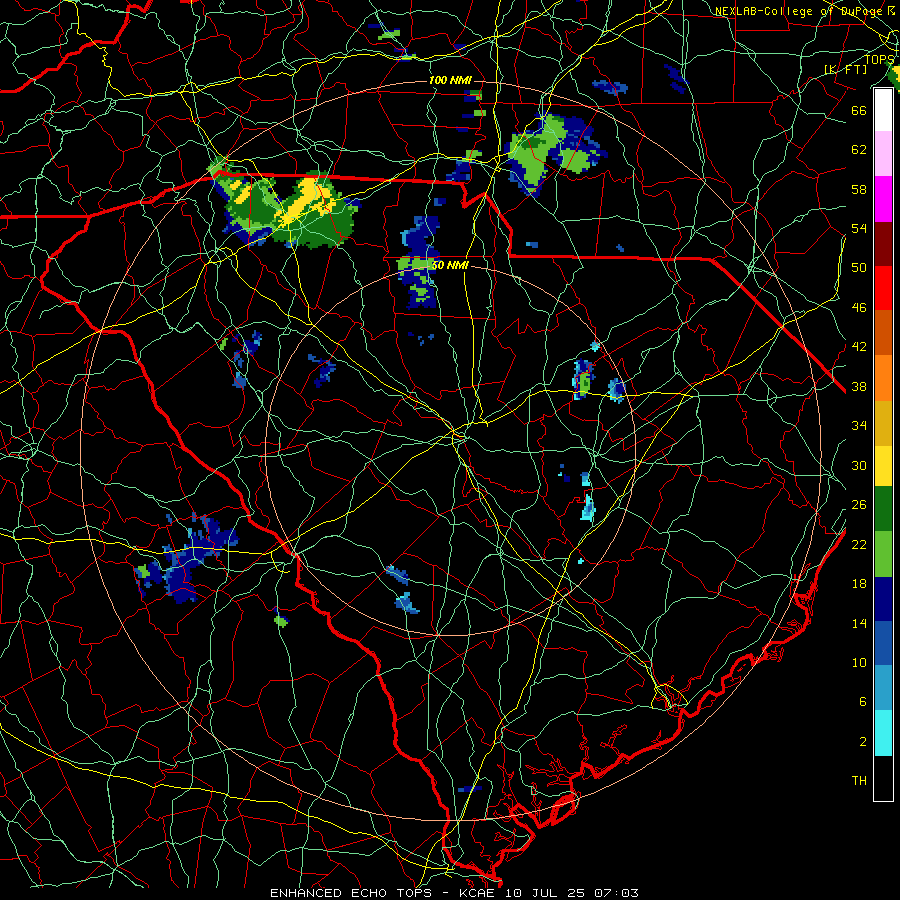Image resolution: width=900 pixels, height=900 pixels.
Task: Click the legend value '22'
Action: pyautogui.click(x=859, y=544)
